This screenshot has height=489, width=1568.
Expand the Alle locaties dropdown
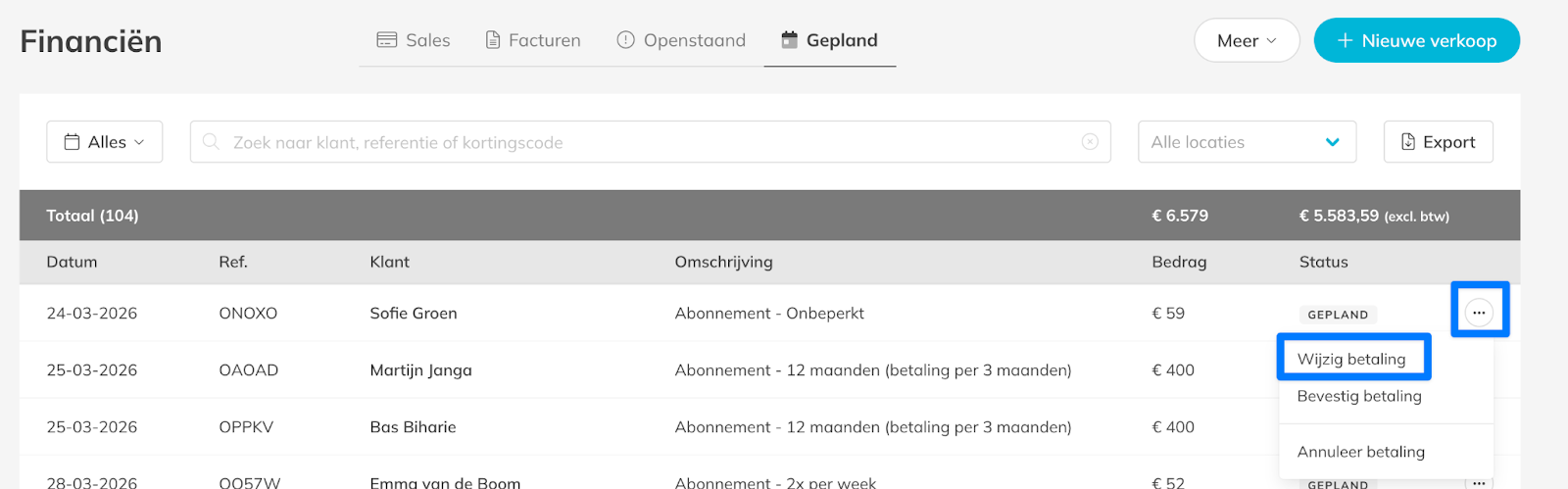(1247, 142)
